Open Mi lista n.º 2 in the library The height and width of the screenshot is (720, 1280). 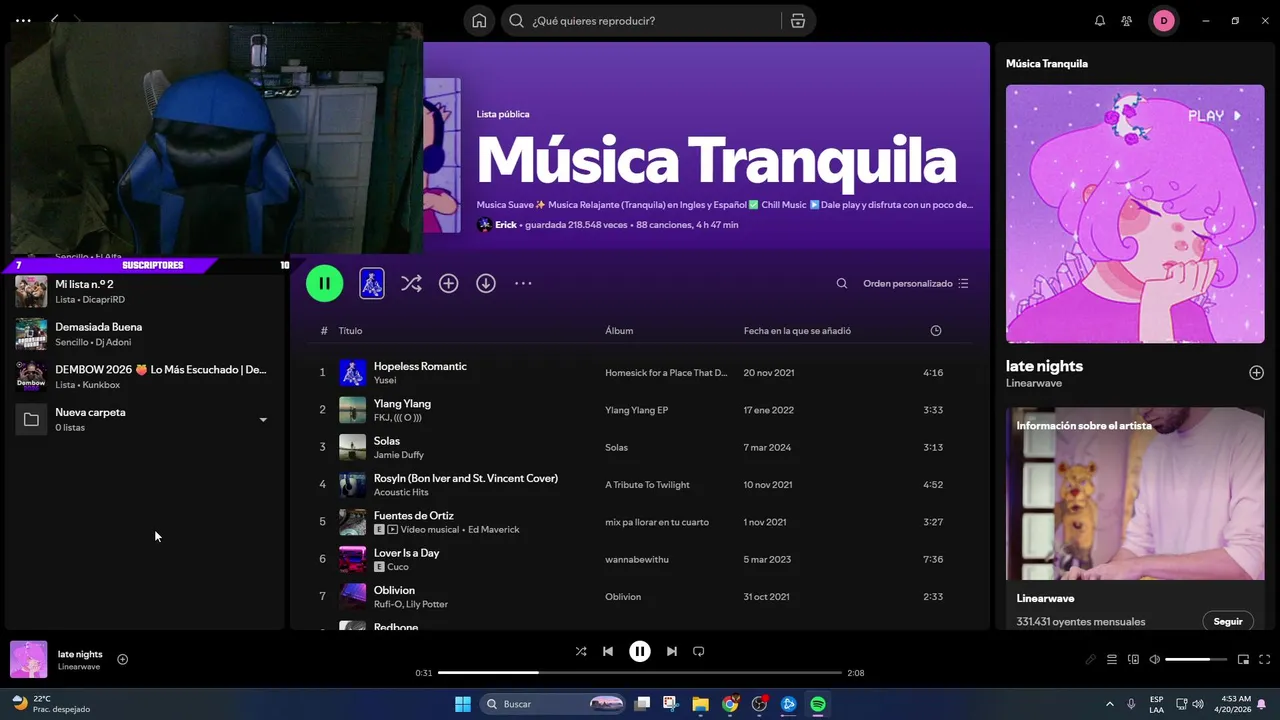145,291
